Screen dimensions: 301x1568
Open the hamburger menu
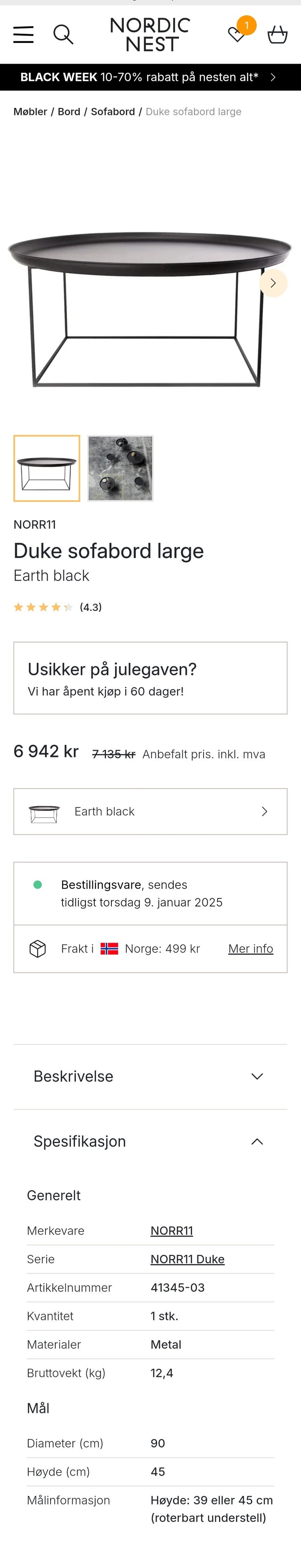coord(23,35)
